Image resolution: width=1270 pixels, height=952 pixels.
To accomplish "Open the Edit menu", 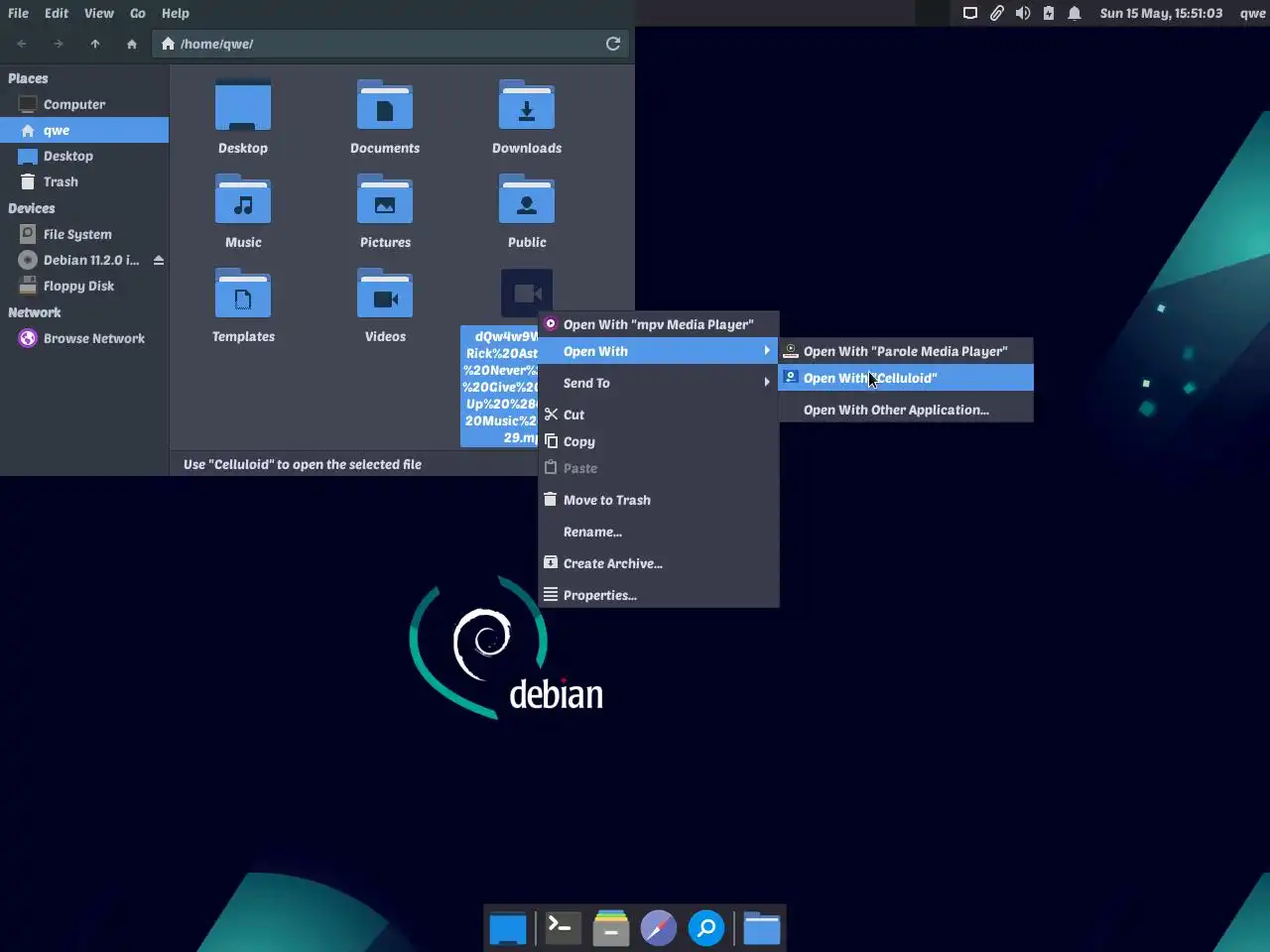I will pyautogui.click(x=57, y=13).
